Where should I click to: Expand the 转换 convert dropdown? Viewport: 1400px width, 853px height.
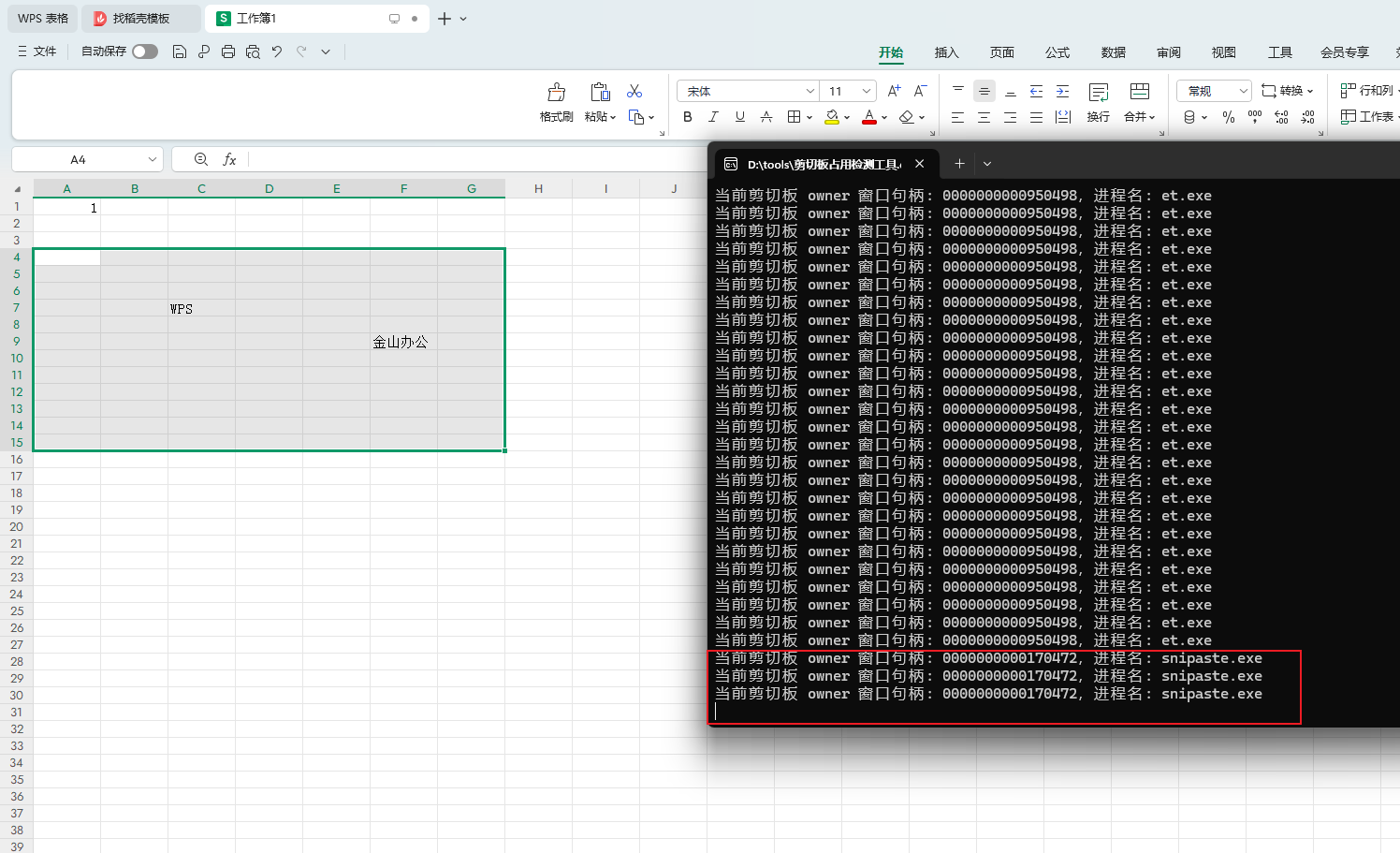tap(1309, 91)
